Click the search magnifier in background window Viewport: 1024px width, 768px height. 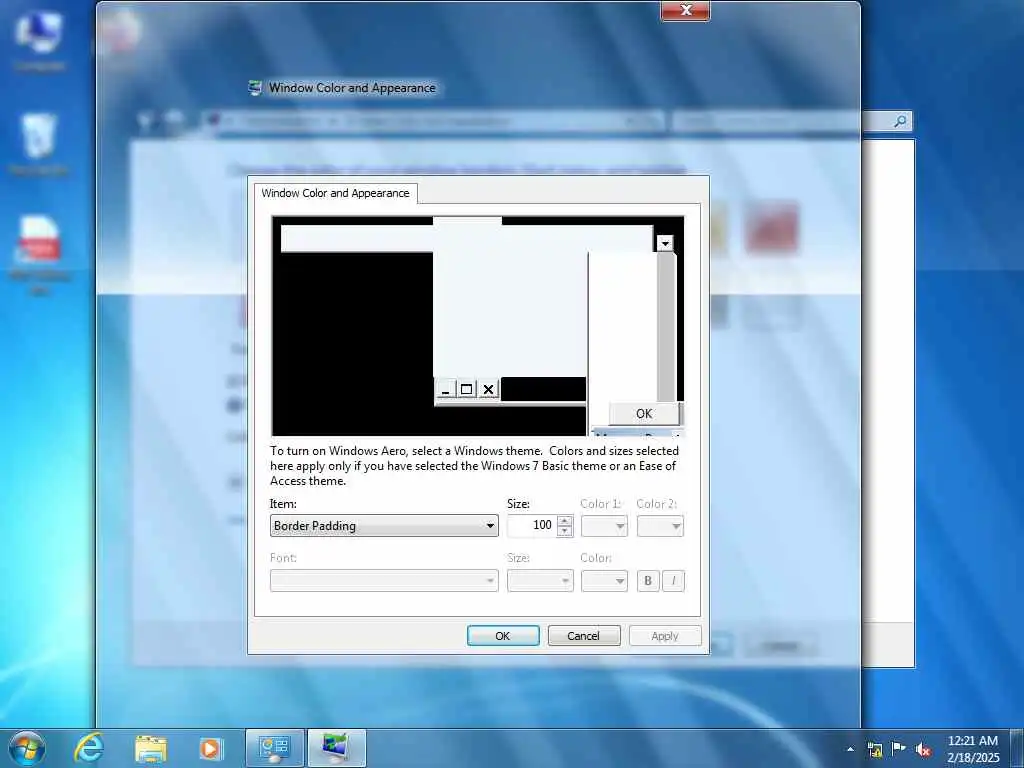(900, 121)
